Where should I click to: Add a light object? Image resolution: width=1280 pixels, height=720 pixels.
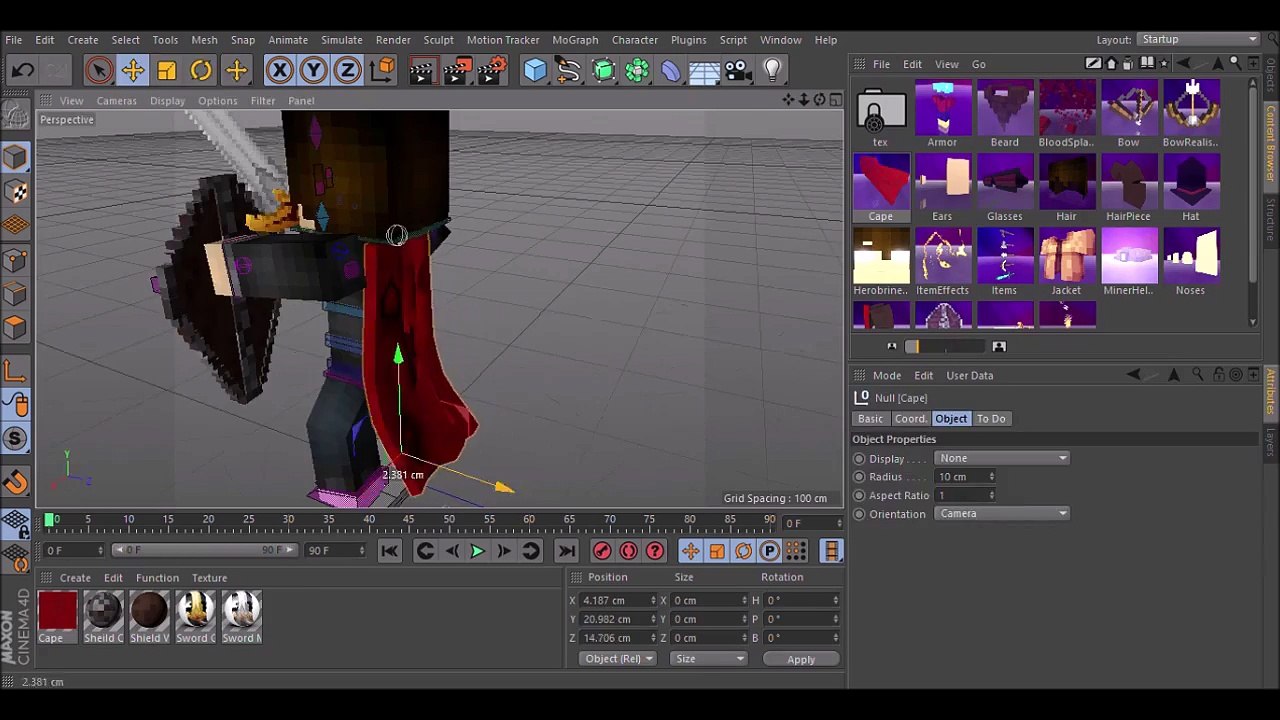[772, 70]
